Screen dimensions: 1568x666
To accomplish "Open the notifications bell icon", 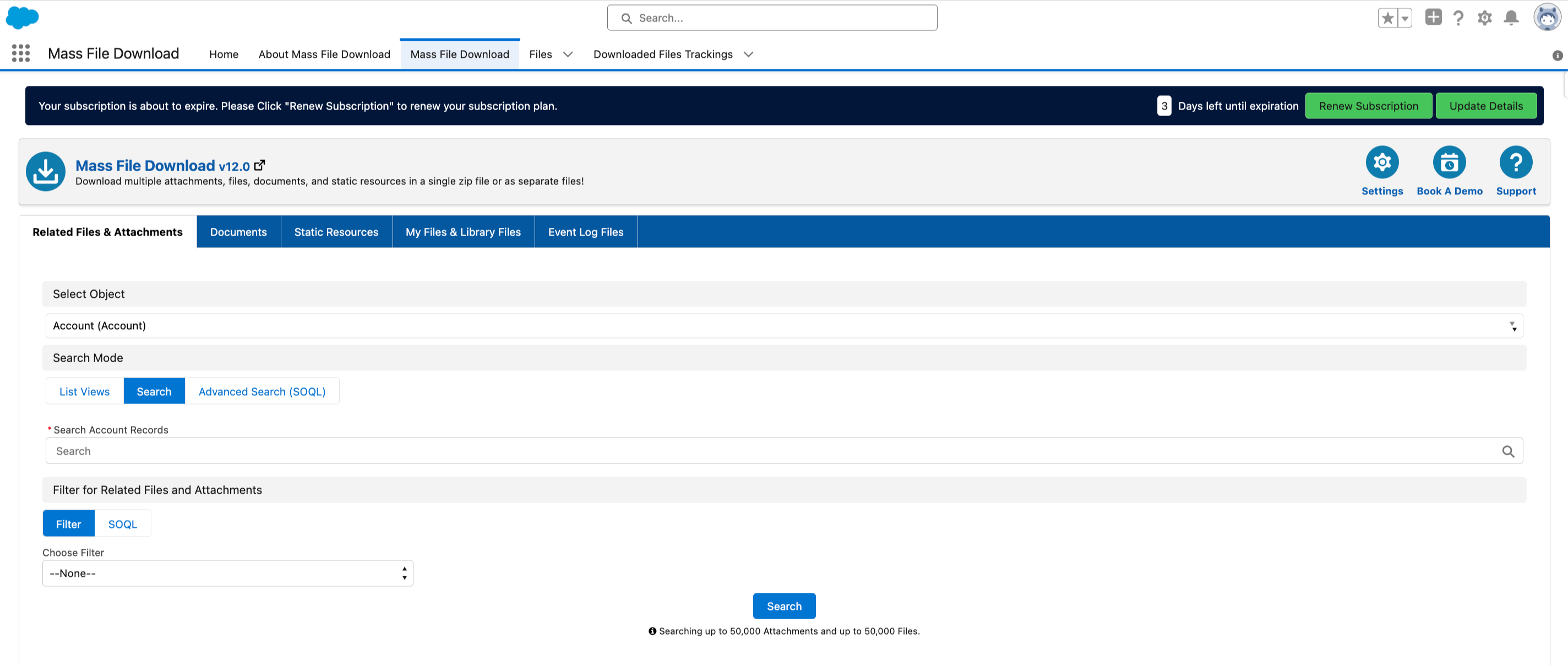I will pos(1511,18).
